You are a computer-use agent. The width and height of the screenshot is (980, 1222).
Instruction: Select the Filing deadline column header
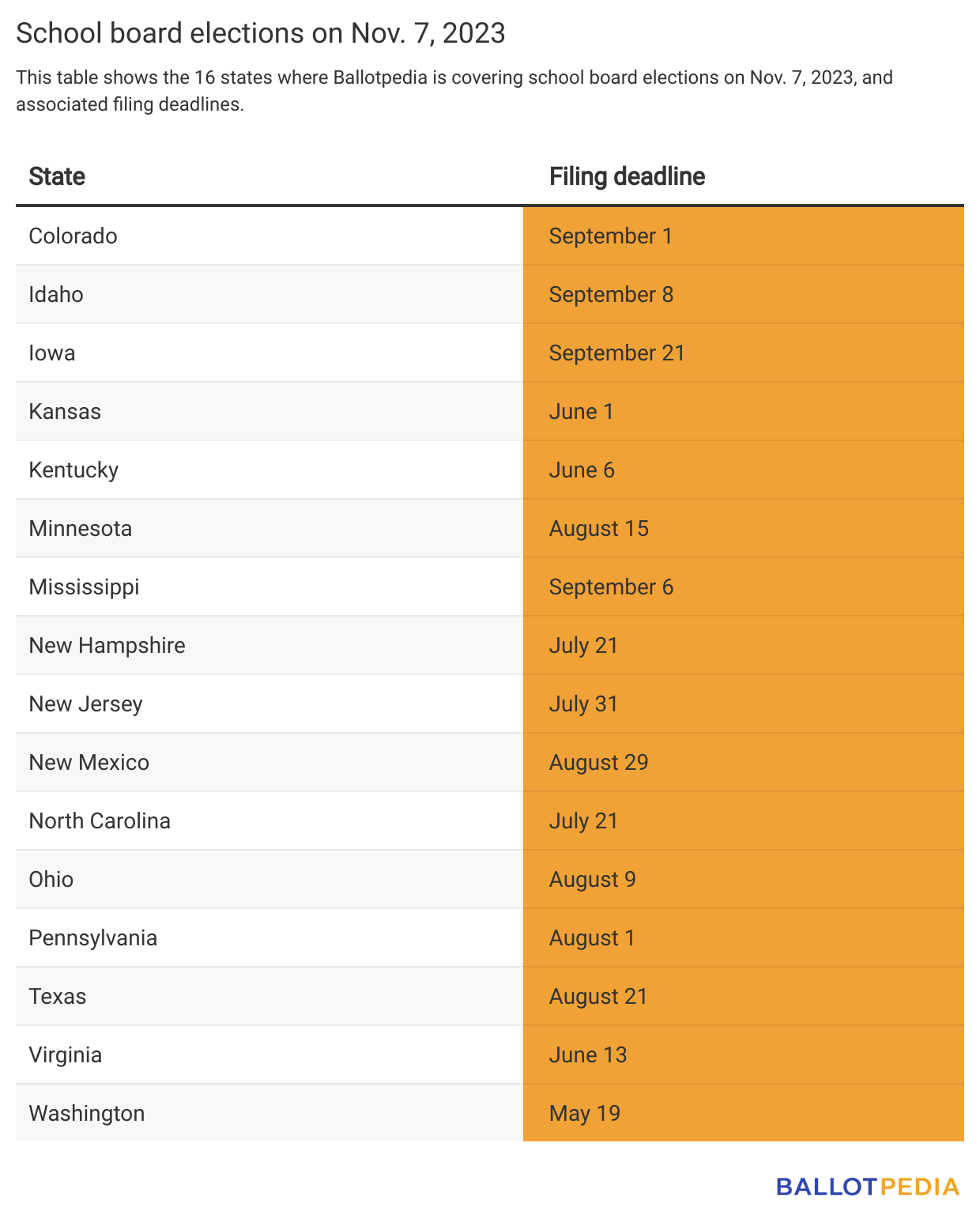(x=627, y=176)
